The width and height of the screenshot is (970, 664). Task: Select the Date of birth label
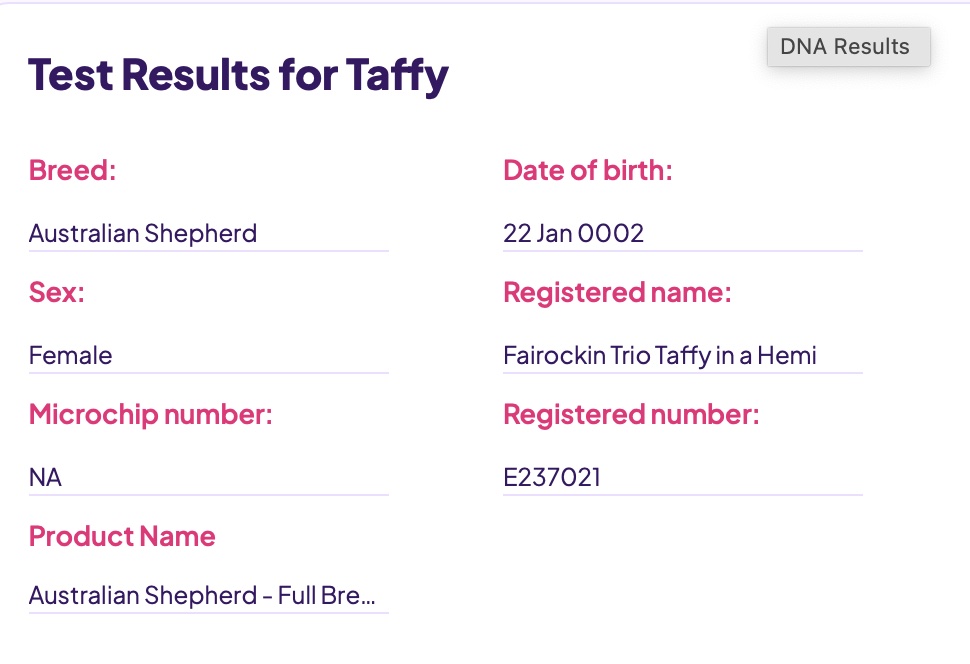click(x=589, y=170)
